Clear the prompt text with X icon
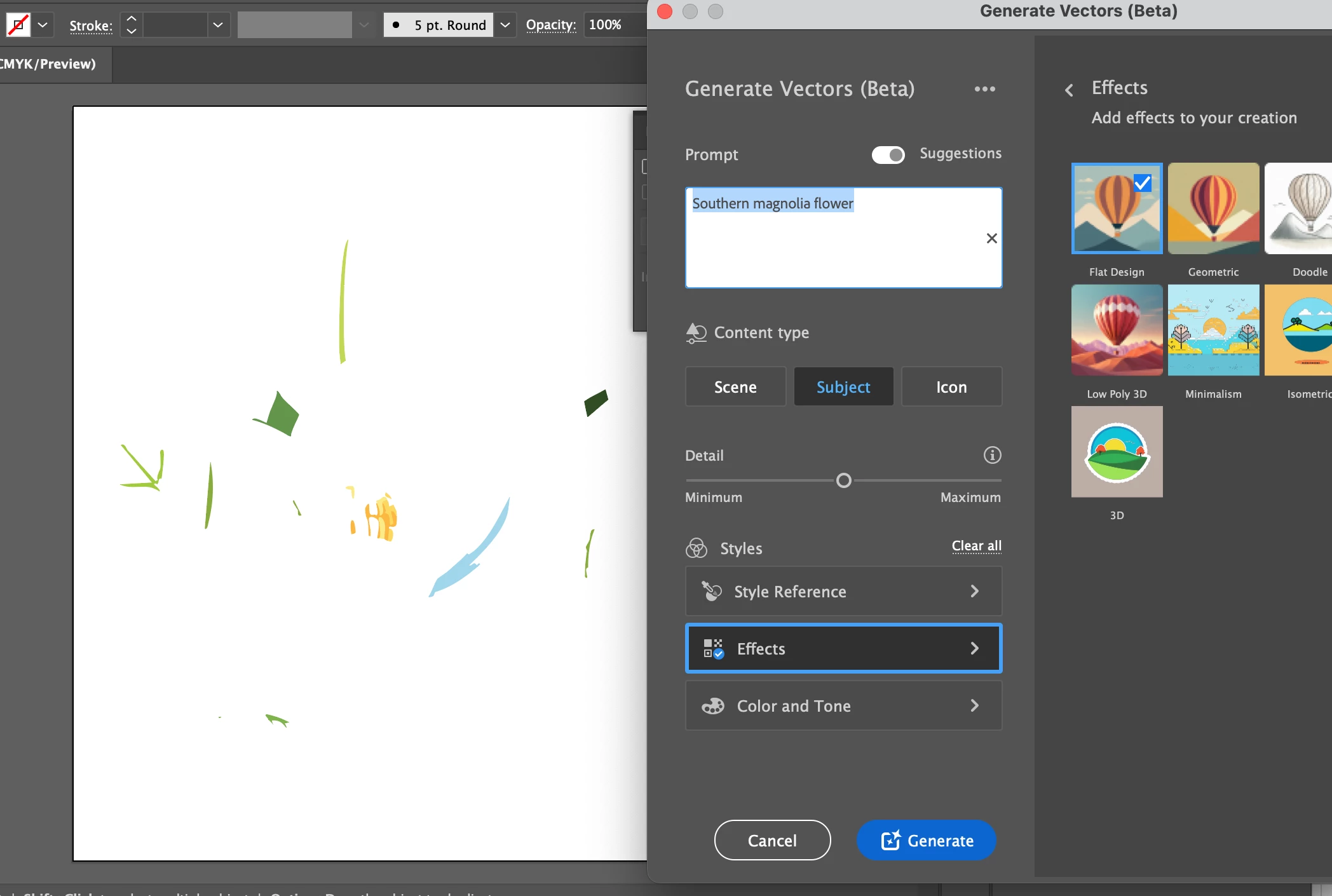The height and width of the screenshot is (896, 1332). click(x=991, y=238)
